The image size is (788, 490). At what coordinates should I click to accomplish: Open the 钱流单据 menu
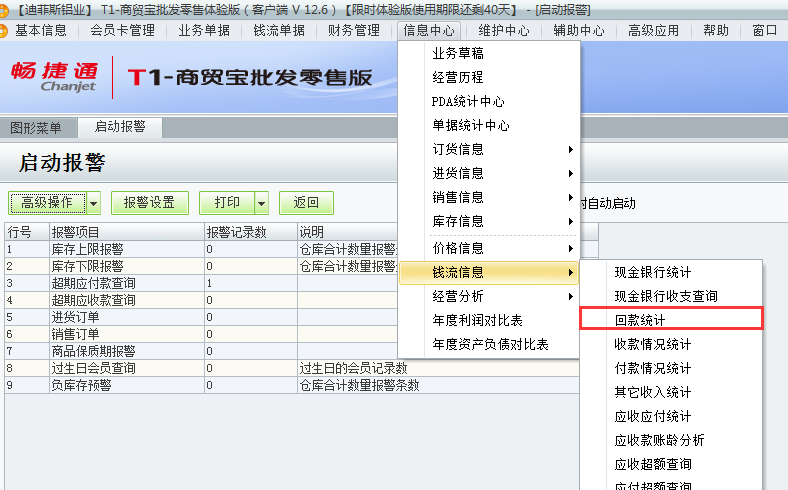pos(279,31)
